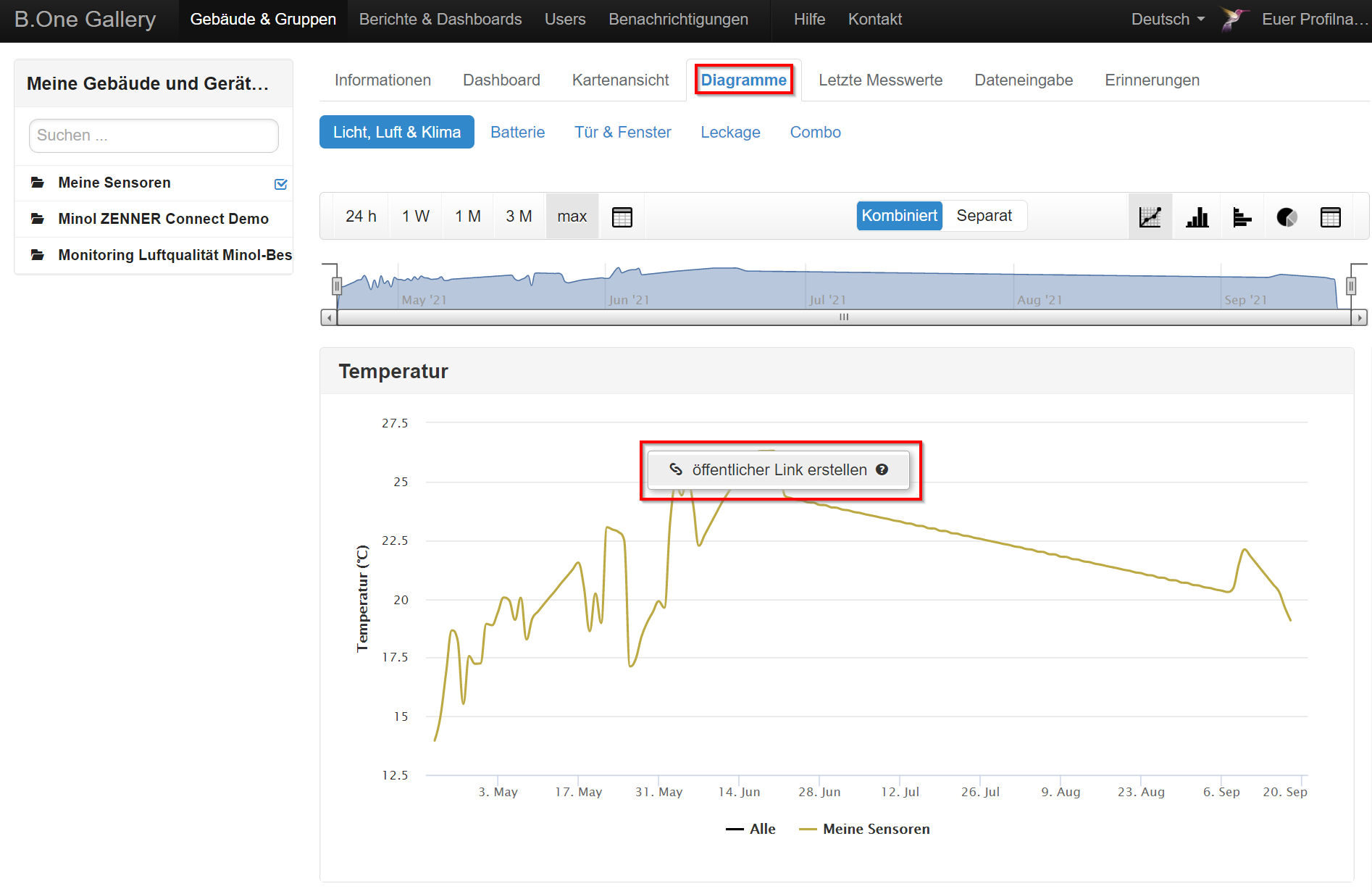
Task: Select the 1 M time range
Action: [468, 216]
